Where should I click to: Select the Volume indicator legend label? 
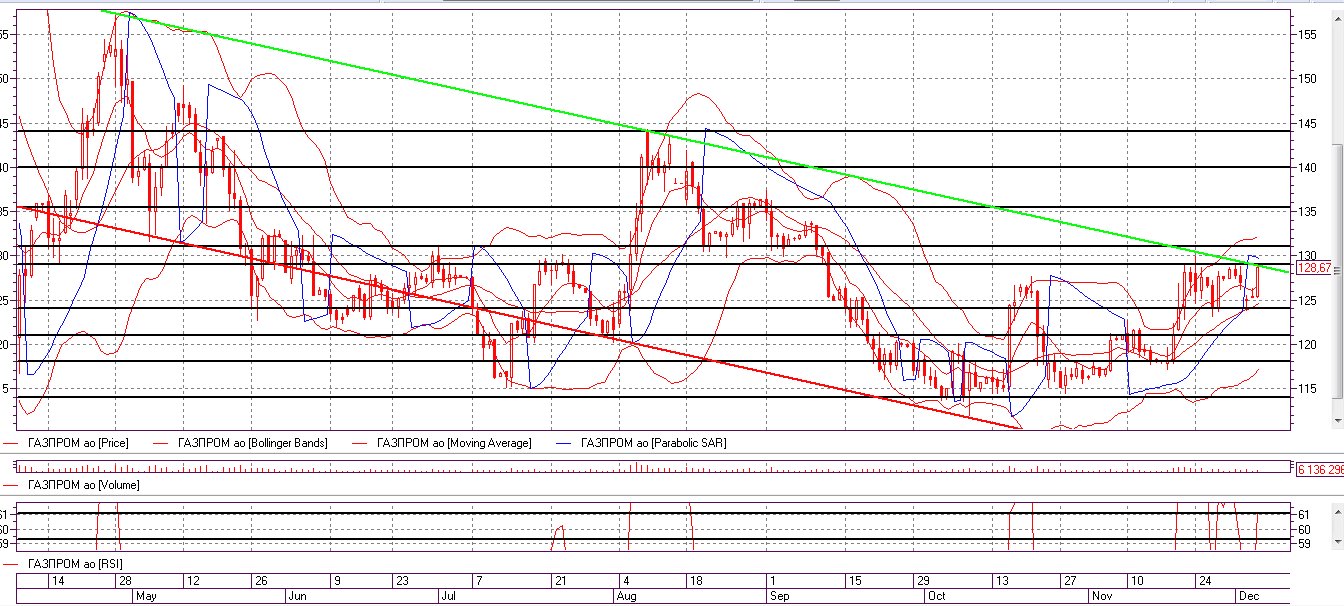pos(85,485)
